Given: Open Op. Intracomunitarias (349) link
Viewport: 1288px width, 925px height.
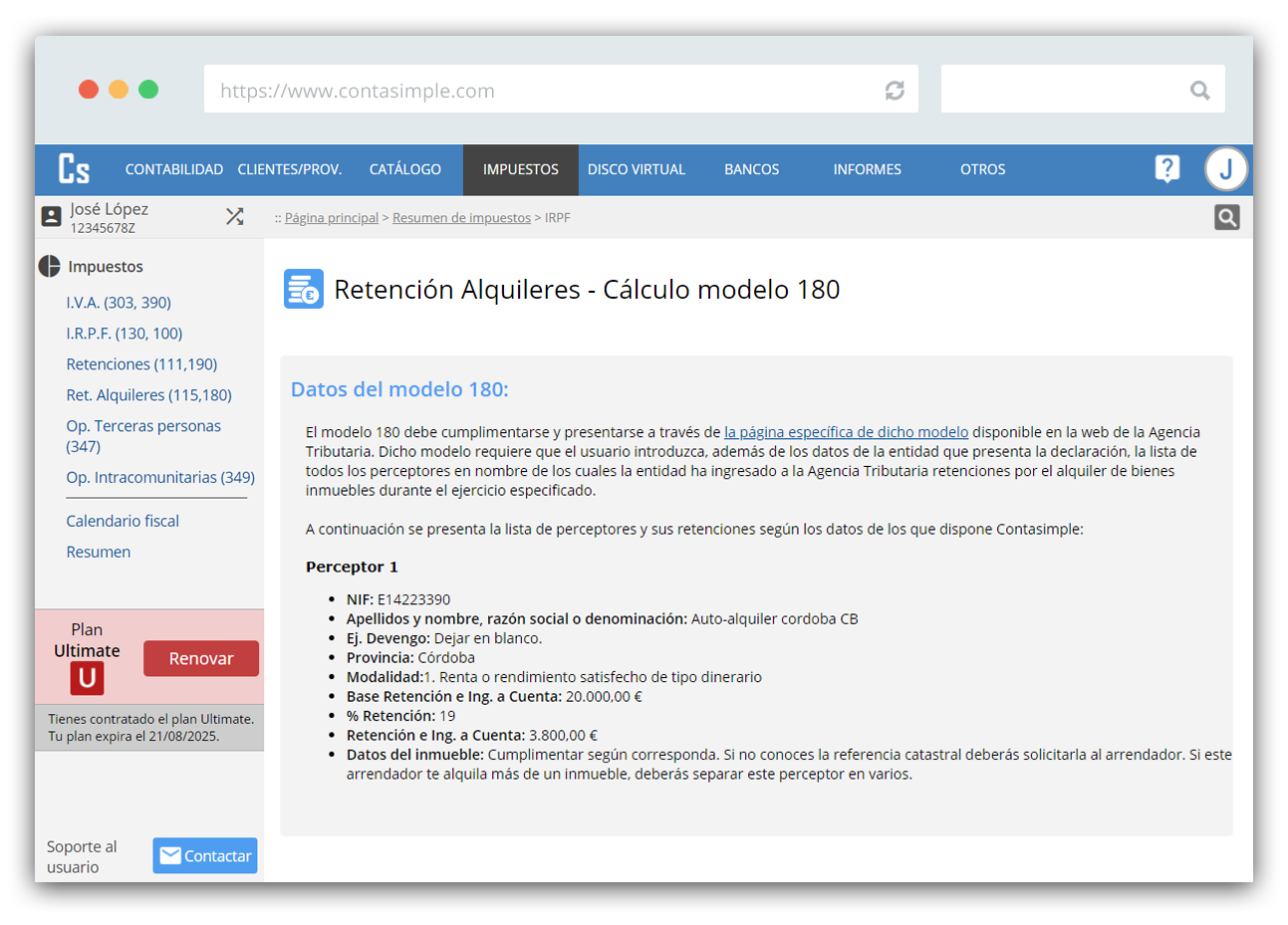Looking at the screenshot, I should [x=160, y=478].
